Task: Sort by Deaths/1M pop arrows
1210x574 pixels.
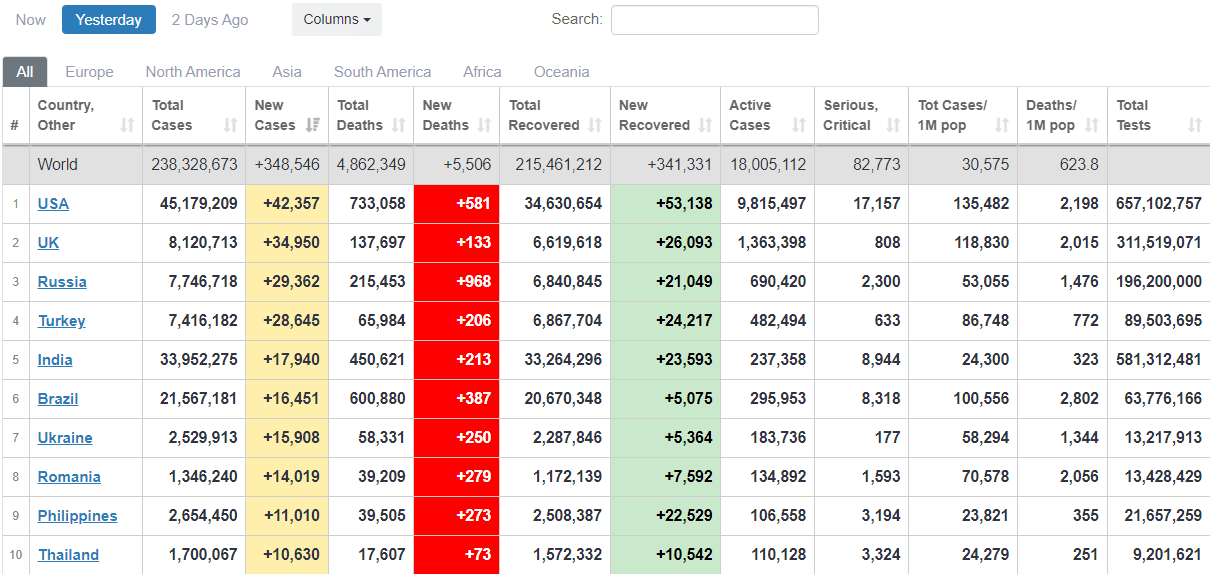Action: (1091, 126)
